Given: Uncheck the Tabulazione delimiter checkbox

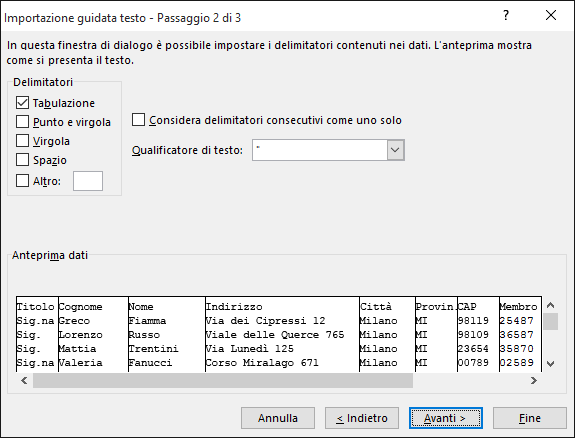Looking at the screenshot, I should pos(22,103).
